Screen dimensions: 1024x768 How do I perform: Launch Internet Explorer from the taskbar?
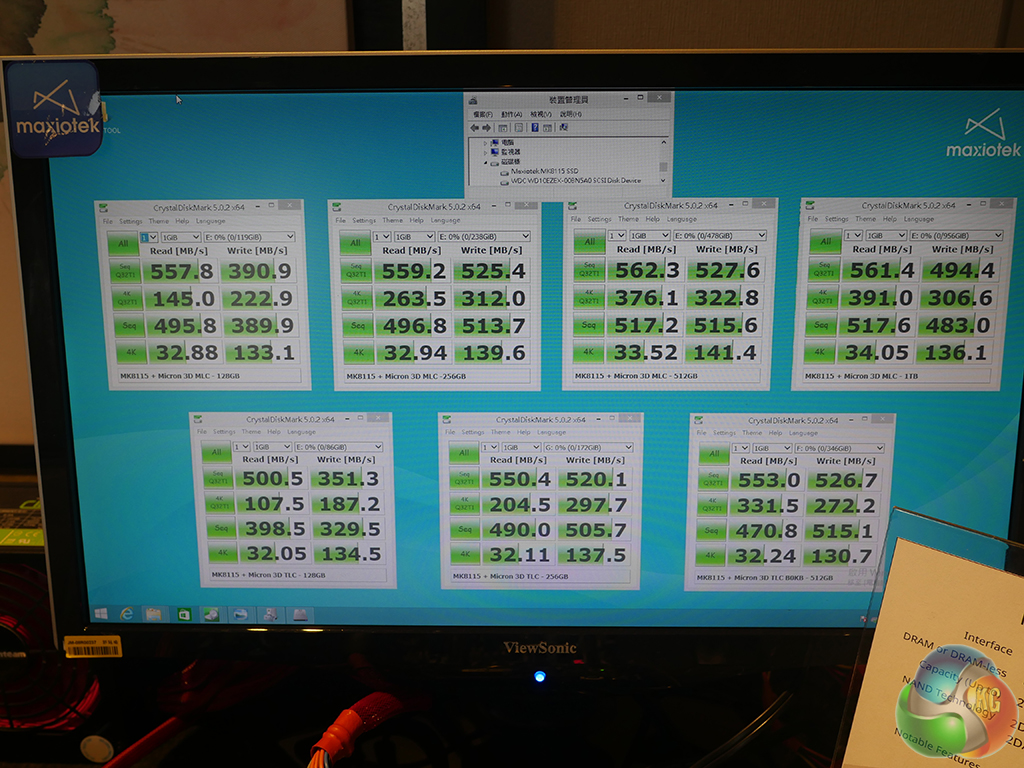[126, 614]
